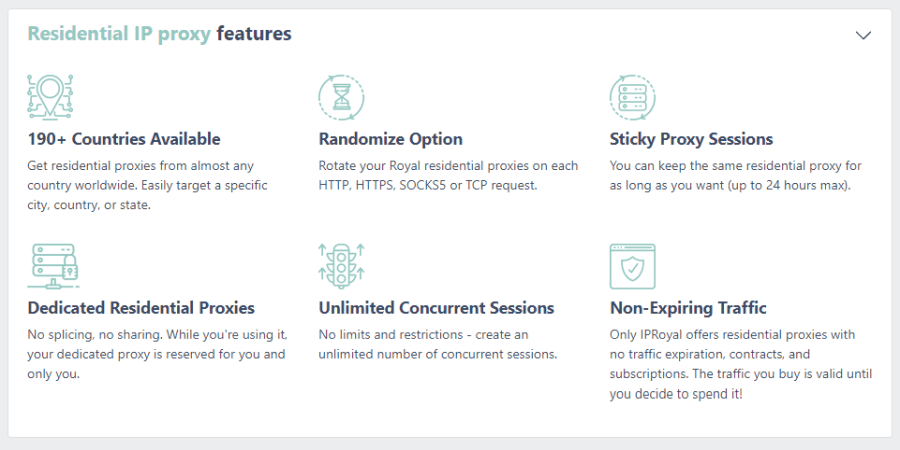Click the hourglass Randomize Option icon
The image size is (900, 450).
pos(342,98)
